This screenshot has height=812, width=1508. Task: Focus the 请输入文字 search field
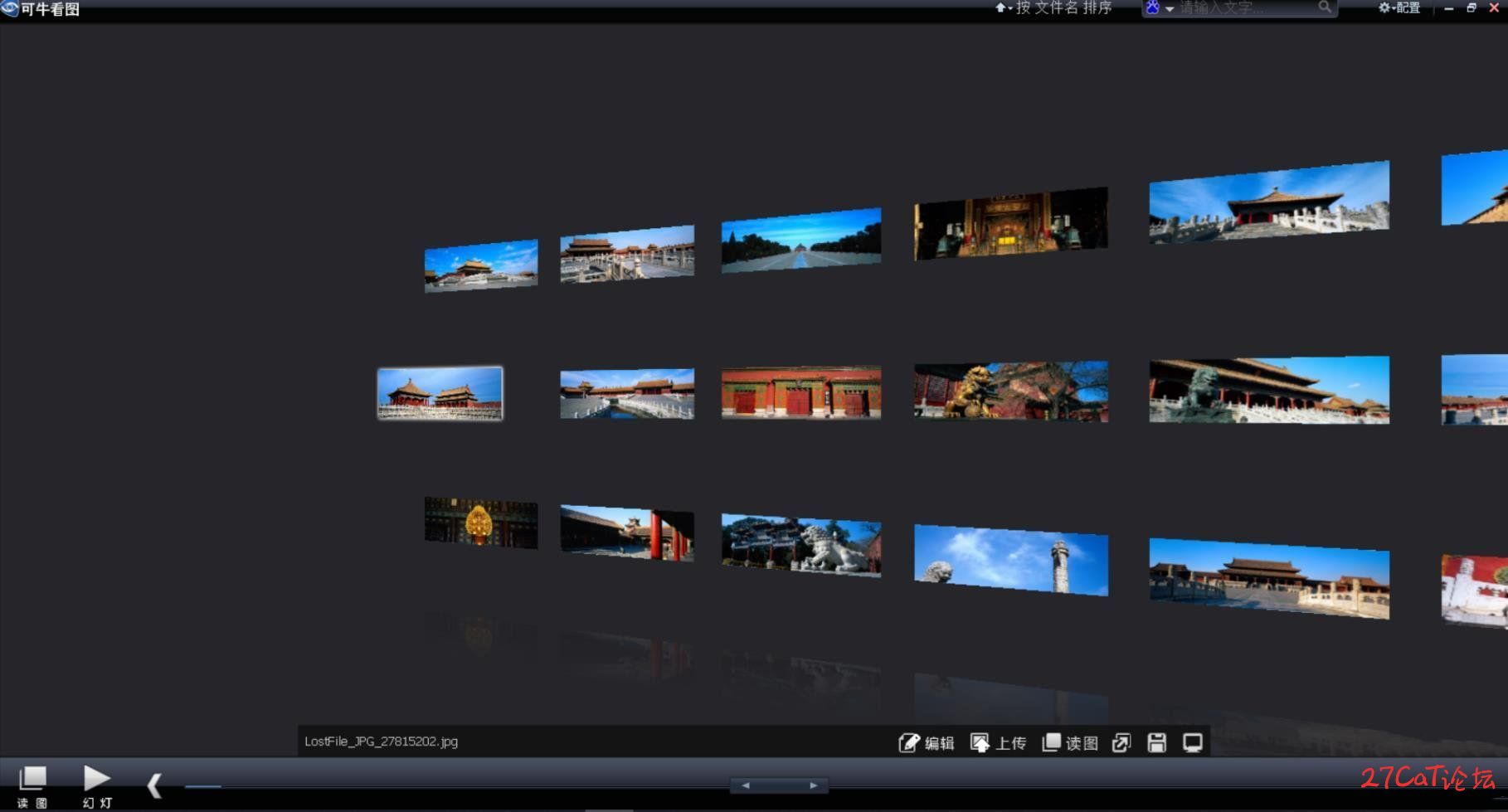coord(1246,8)
